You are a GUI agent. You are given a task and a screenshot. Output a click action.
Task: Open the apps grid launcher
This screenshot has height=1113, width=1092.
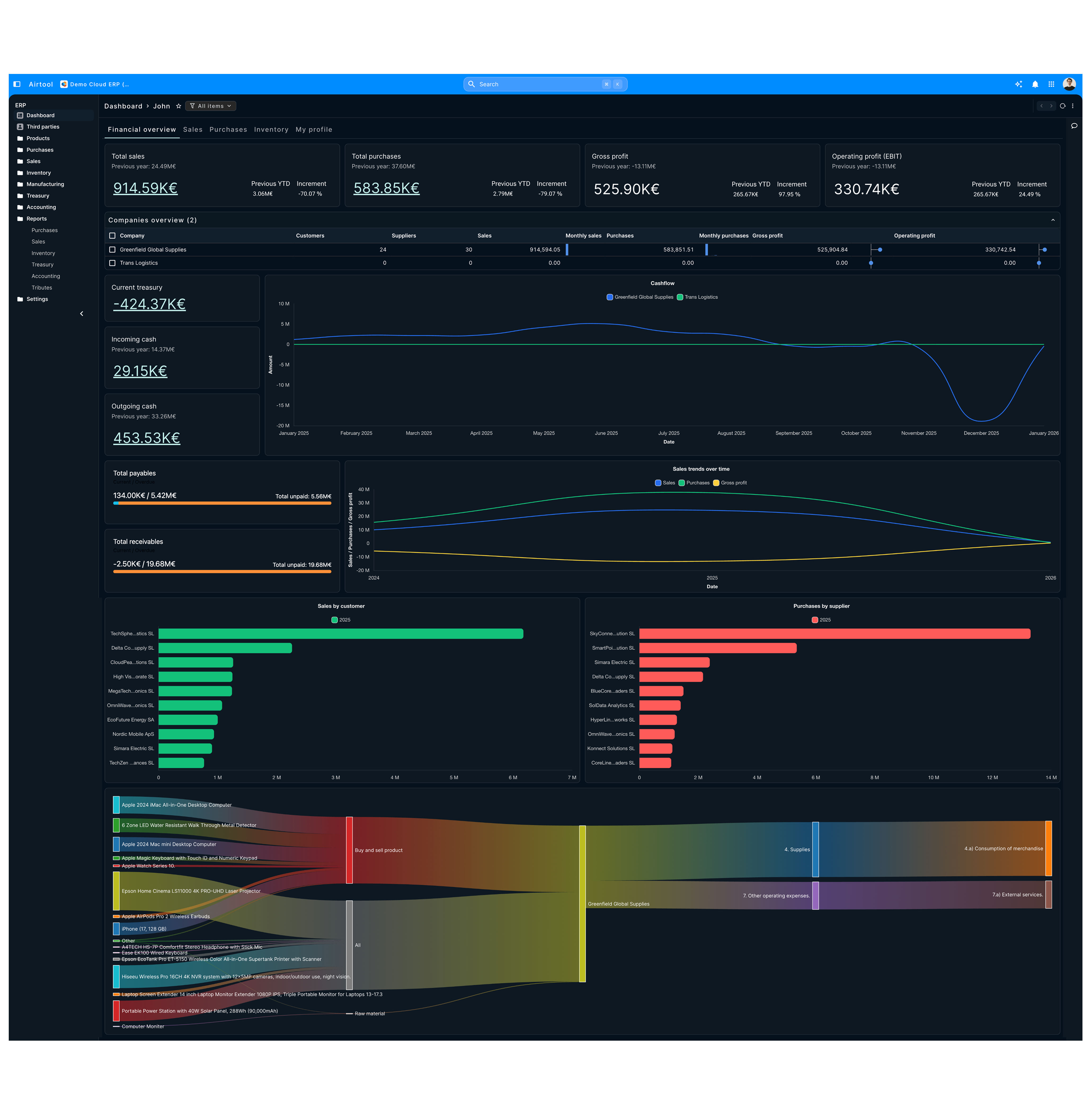pyautogui.click(x=1051, y=84)
